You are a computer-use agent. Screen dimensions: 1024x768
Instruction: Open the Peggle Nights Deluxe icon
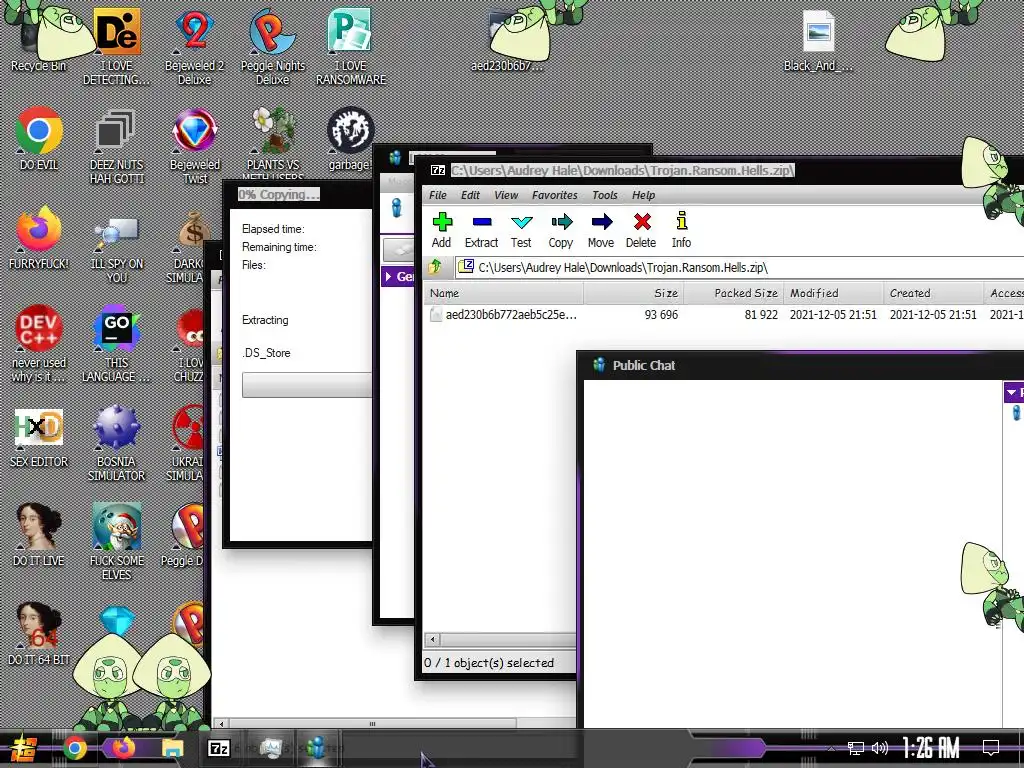[272, 46]
